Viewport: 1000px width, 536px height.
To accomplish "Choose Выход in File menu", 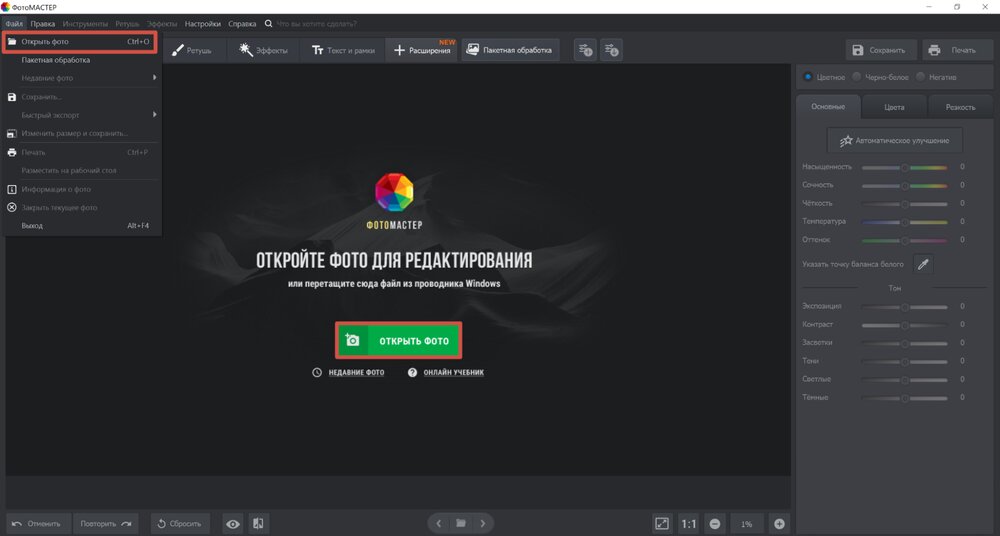I will coord(82,226).
